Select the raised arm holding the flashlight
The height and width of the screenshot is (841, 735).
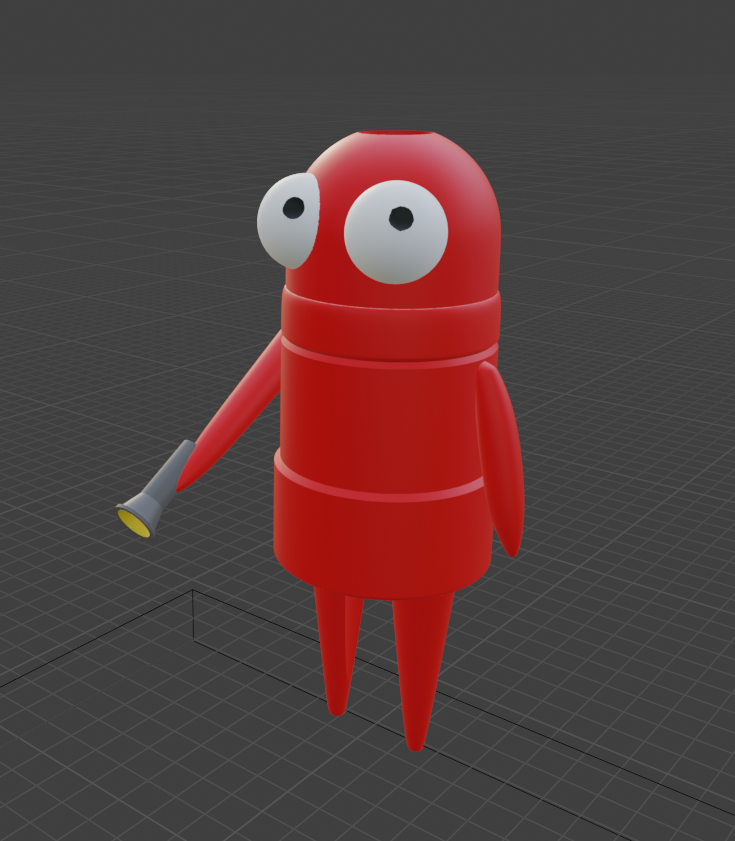click(232, 411)
